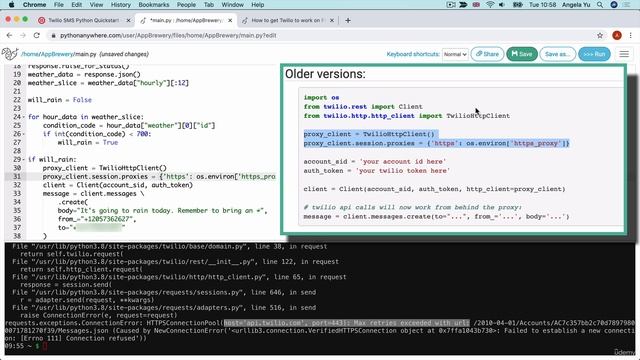
Task: Close the main.py tab
Action: pos(230,20)
